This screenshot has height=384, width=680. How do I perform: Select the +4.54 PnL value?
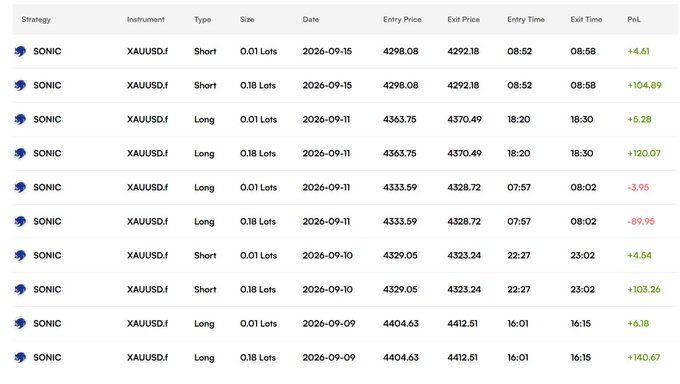point(639,256)
